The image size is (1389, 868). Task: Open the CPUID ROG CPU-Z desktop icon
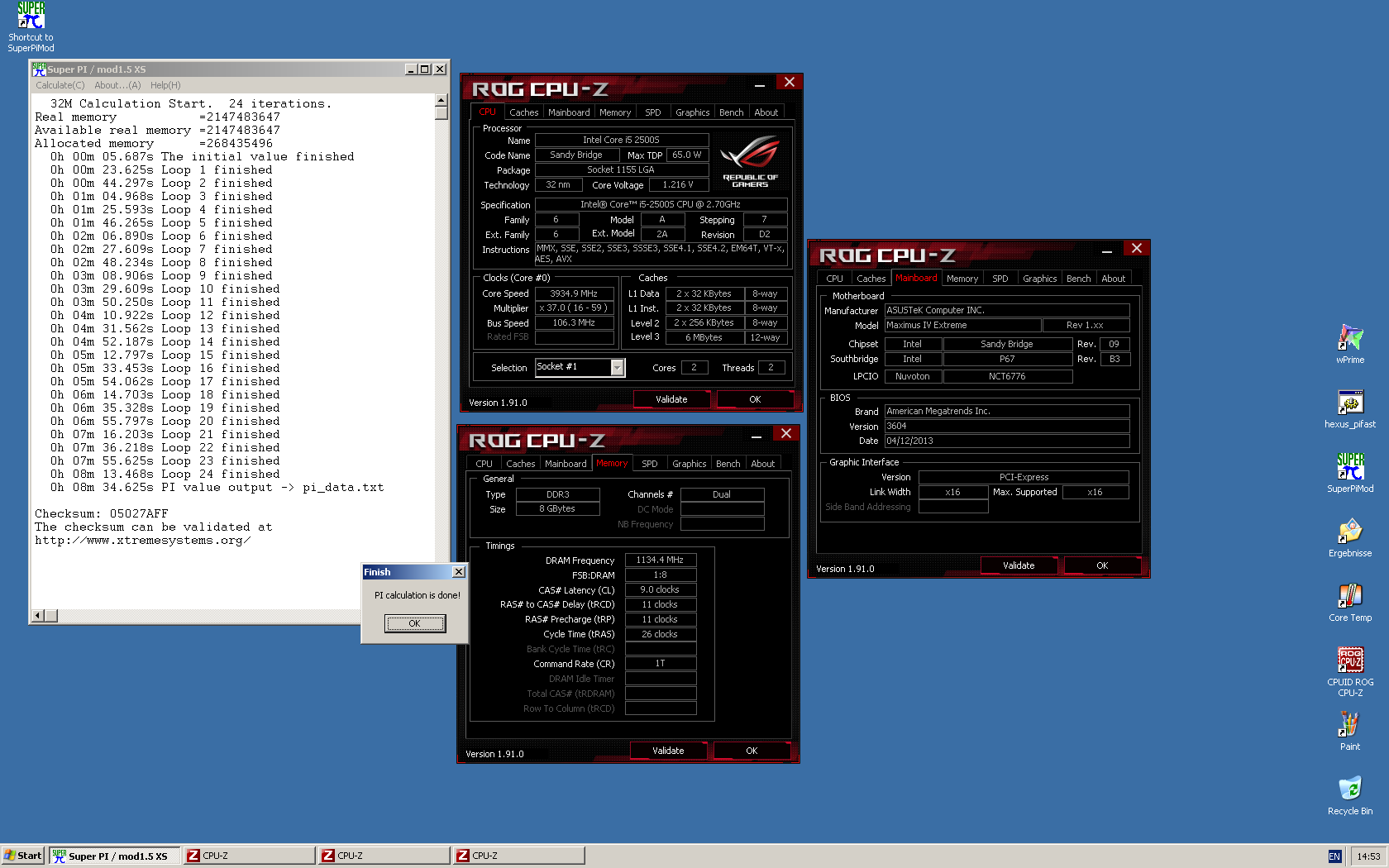click(x=1350, y=671)
